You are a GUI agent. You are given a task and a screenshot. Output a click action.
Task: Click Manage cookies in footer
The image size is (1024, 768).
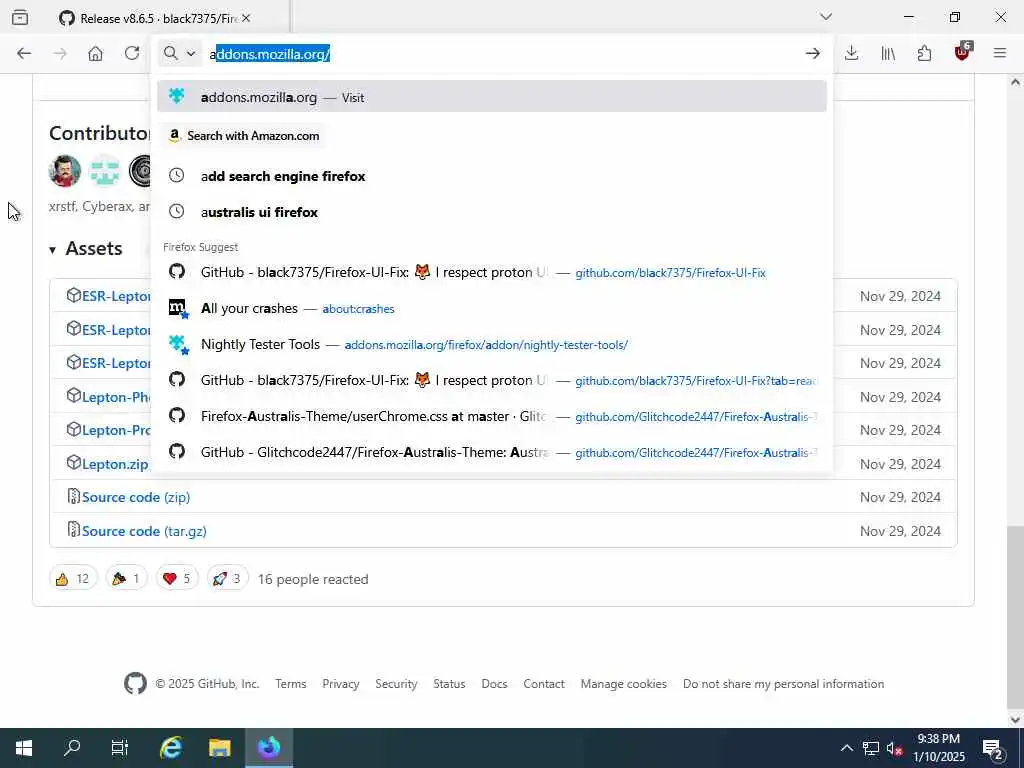pos(624,684)
